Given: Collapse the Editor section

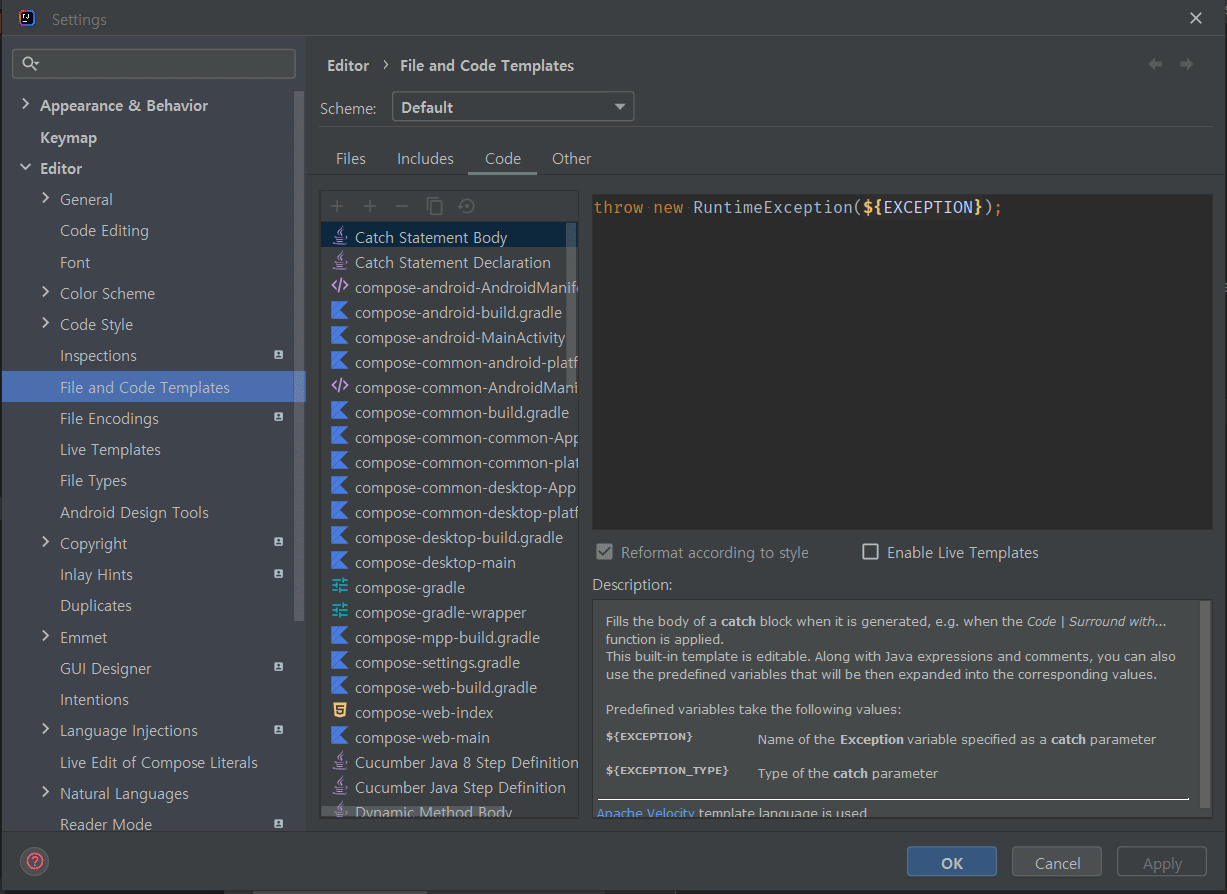Looking at the screenshot, I should click(x=26, y=168).
